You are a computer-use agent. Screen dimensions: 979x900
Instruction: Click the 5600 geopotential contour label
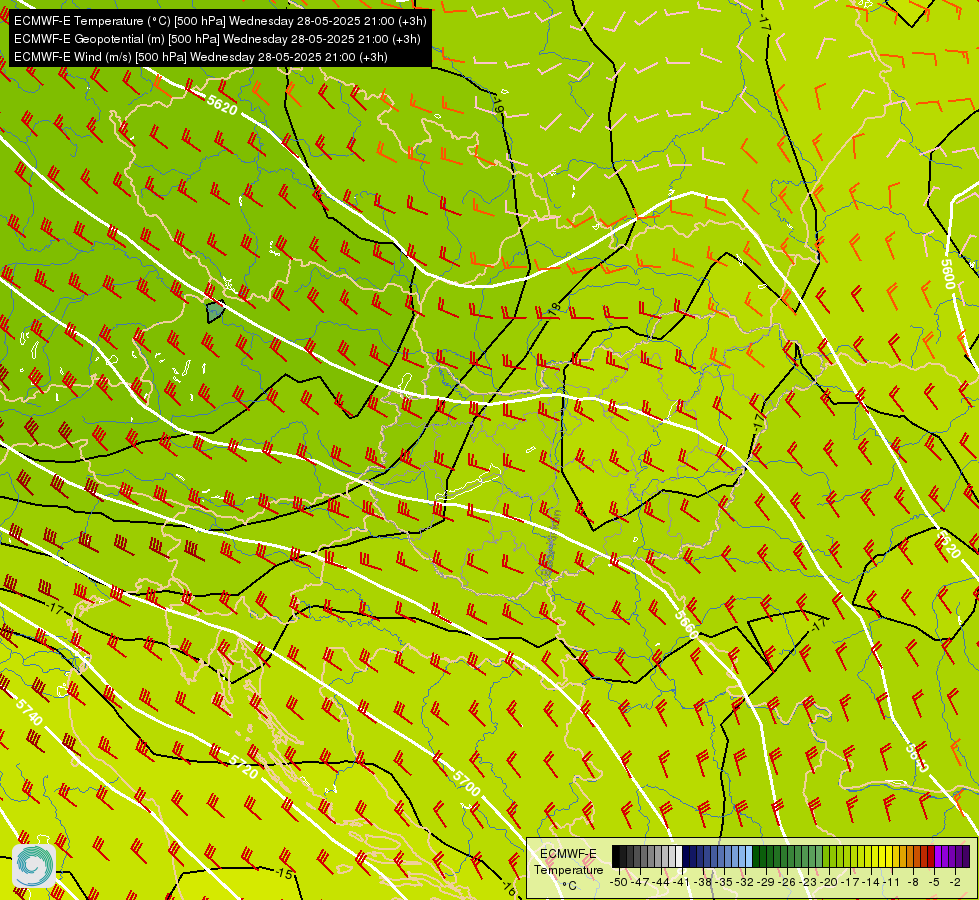click(x=948, y=274)
